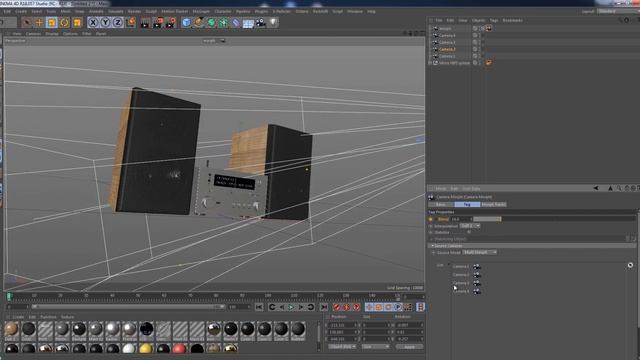Click the Light object icon
Screen dimensions: 640x360
pos(273,22)
